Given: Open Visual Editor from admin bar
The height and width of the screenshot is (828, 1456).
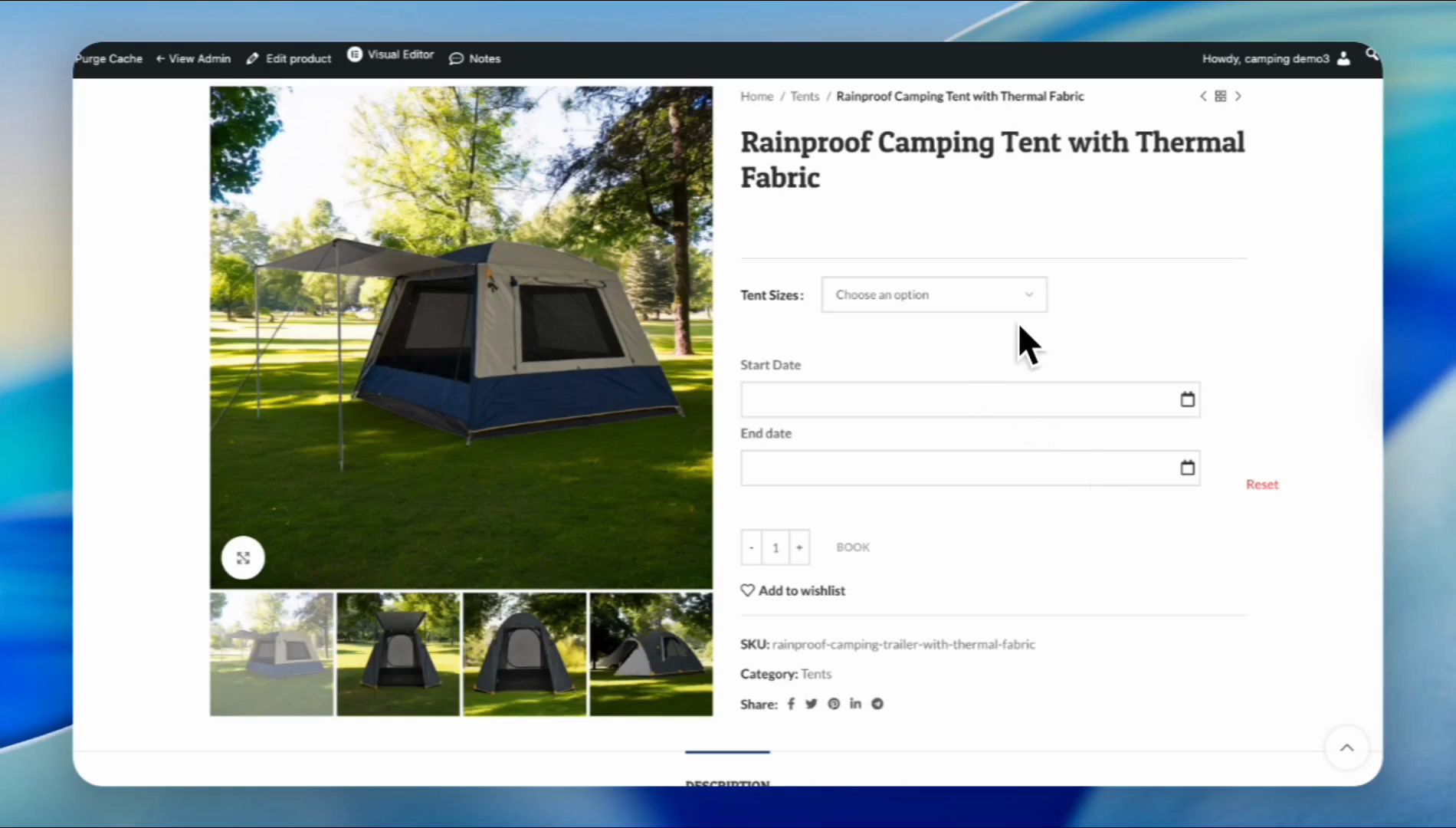Looking at the screenshot, I should 391,55.
